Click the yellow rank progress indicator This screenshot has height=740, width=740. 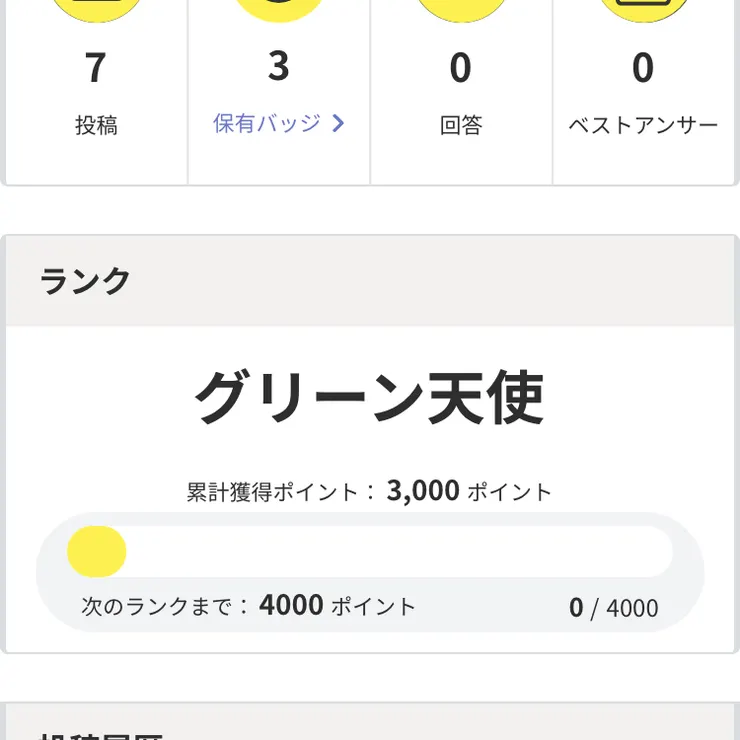[97, 552]
